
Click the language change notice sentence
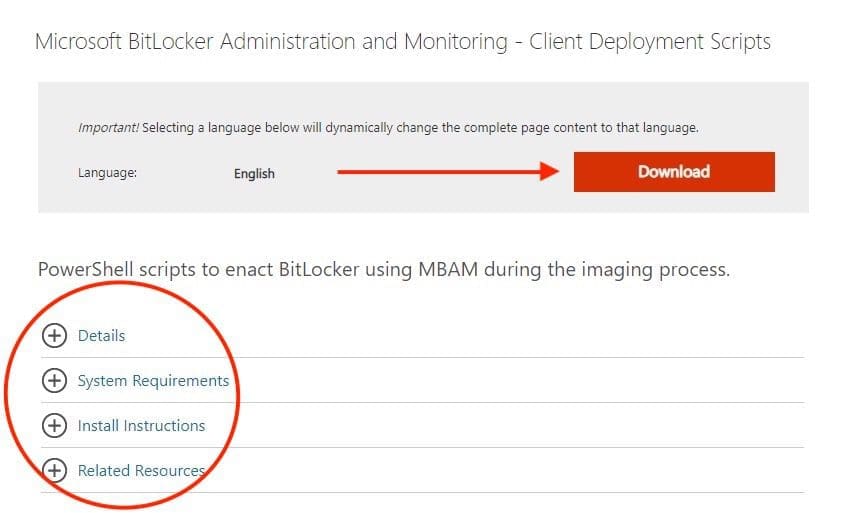pos(420,128)
